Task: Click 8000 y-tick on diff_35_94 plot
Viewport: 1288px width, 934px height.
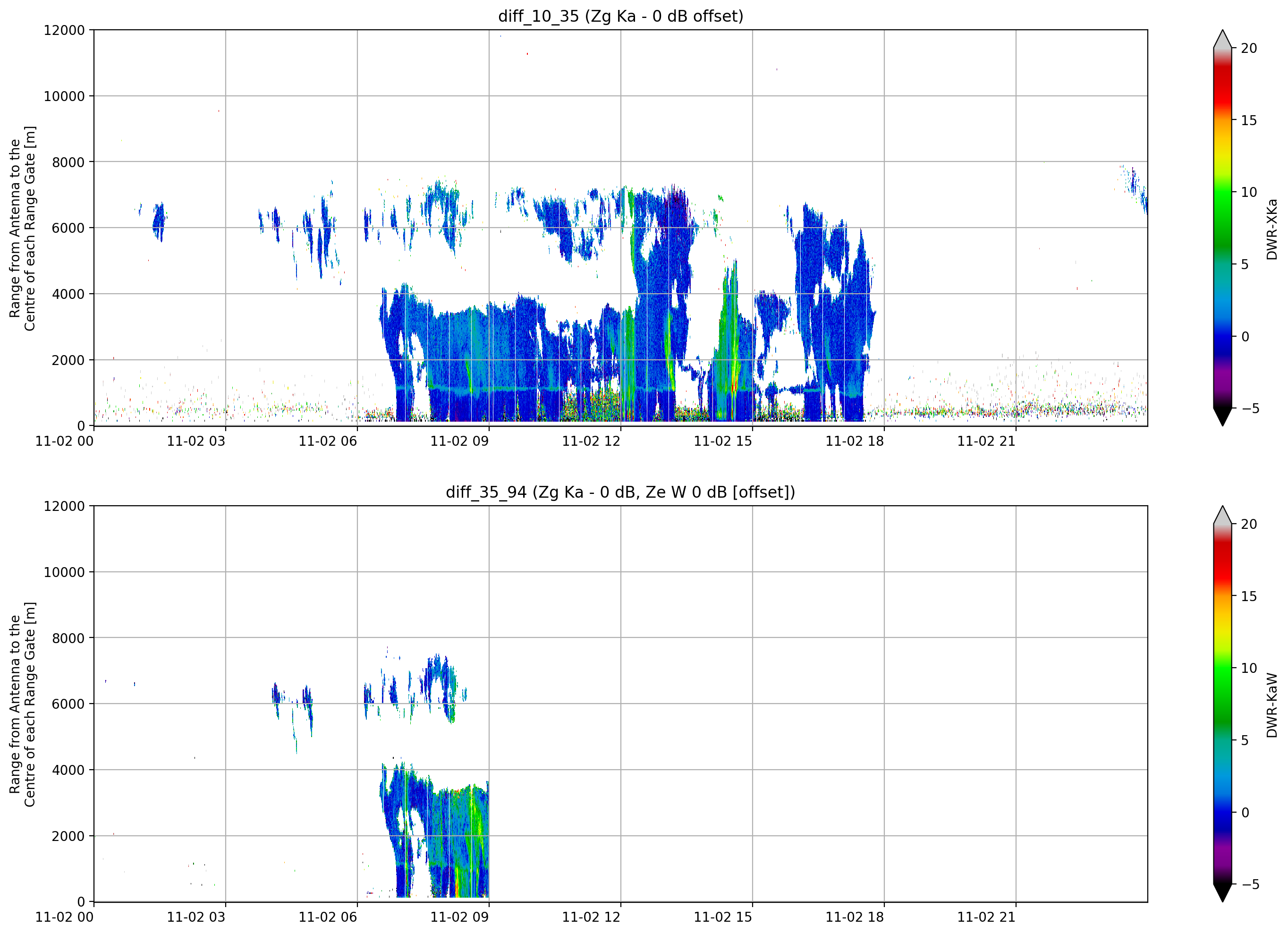Action: tap(68, 638)
